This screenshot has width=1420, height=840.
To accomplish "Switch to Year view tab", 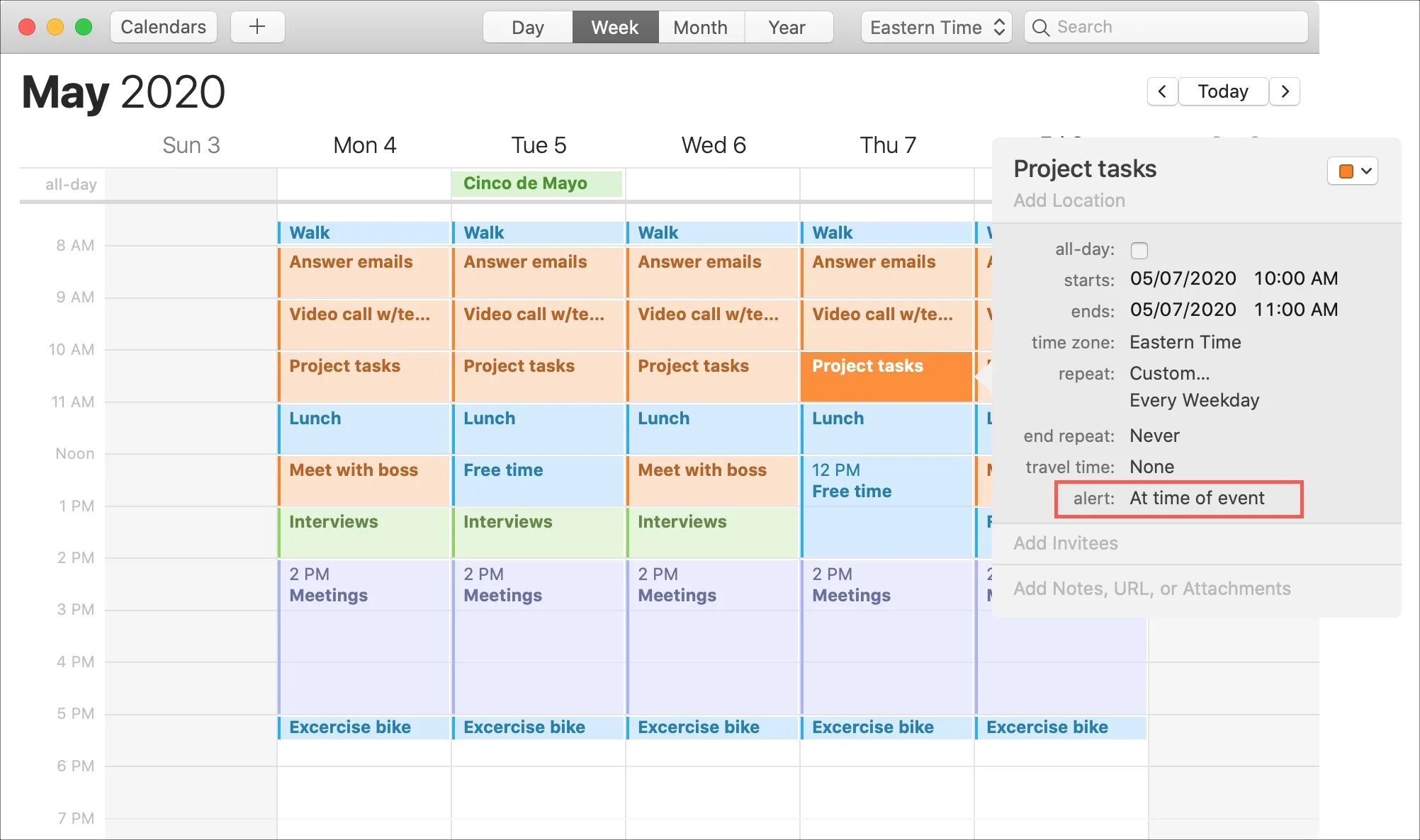I will pos(787,28).
